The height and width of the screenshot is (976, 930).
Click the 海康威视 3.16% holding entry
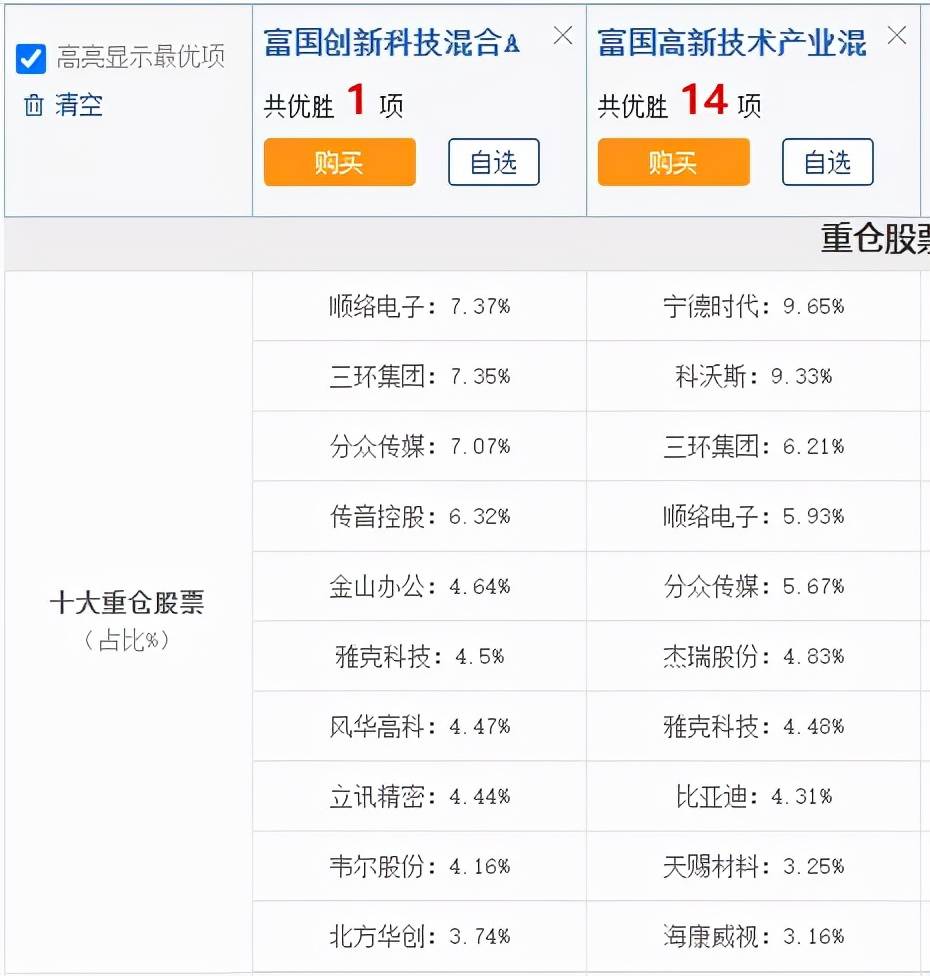pyautogui.click(x=753, y=936)
